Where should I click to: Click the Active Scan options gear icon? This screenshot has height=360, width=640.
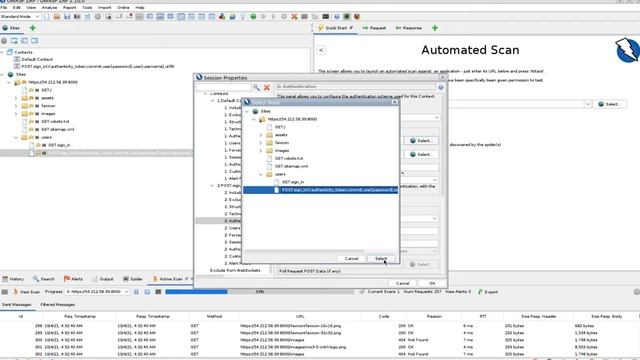pyautogui.click(x=636, y=292)
